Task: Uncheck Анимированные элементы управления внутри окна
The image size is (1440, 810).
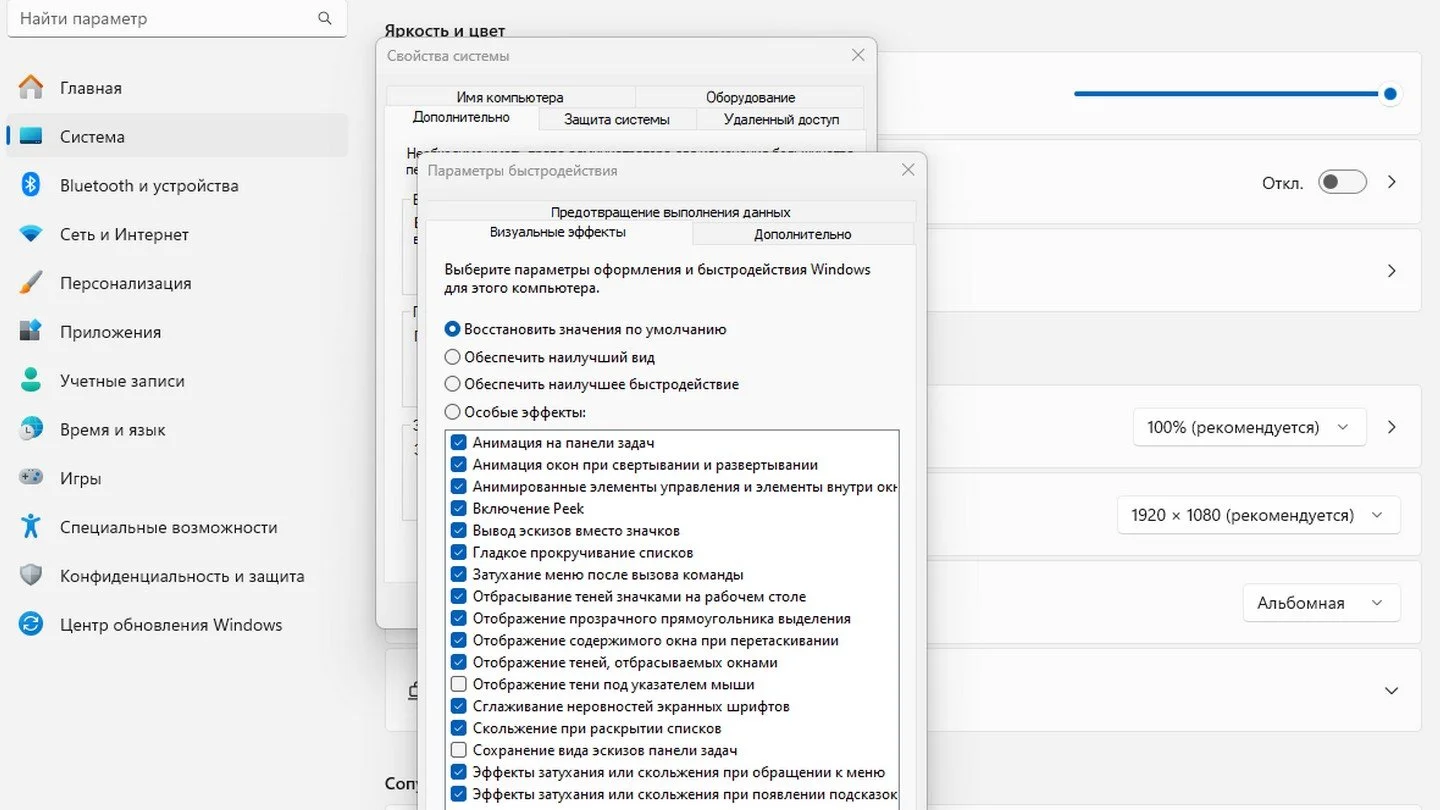Action: point(458,486)
